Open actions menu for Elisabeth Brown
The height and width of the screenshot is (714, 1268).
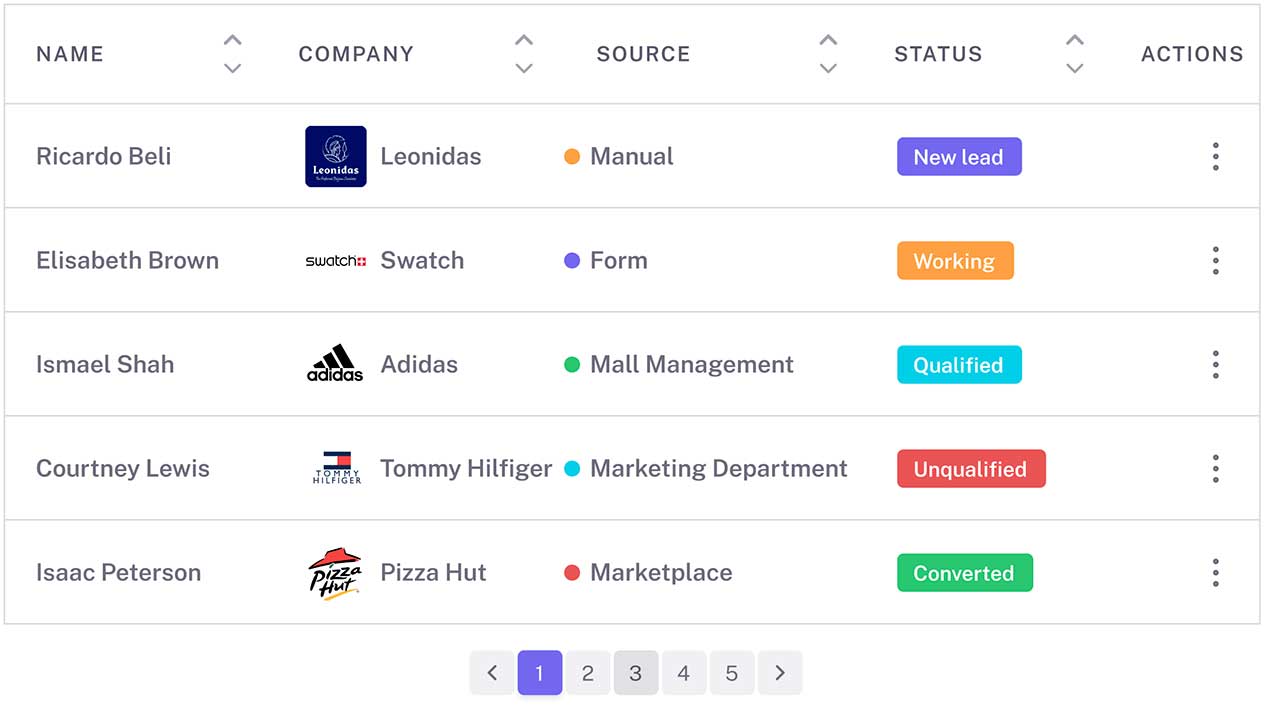pyautogui.click(x=1215, y=261)
